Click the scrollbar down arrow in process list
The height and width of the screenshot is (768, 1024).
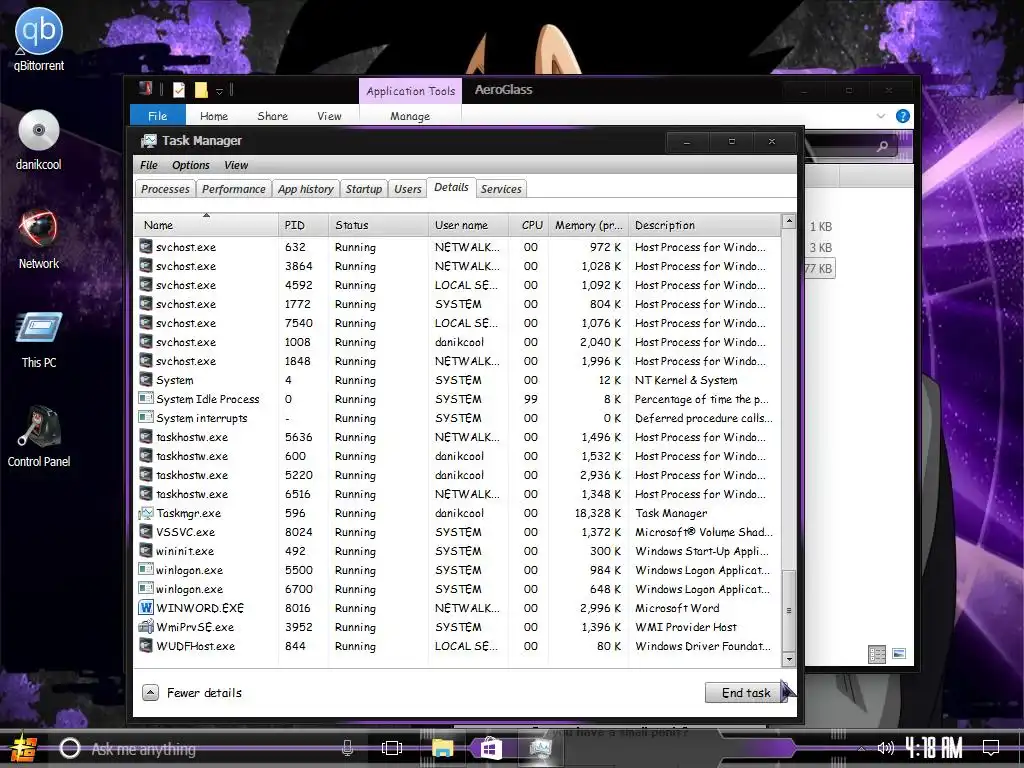pos(789,660)
